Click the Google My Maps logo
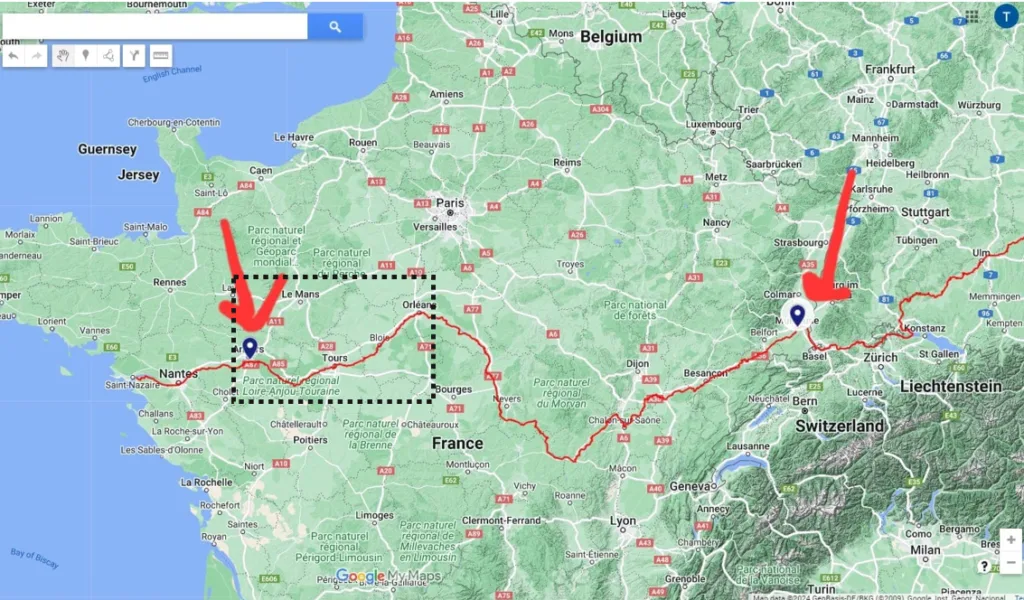The image size is (1024, 600). click(388, 576)
